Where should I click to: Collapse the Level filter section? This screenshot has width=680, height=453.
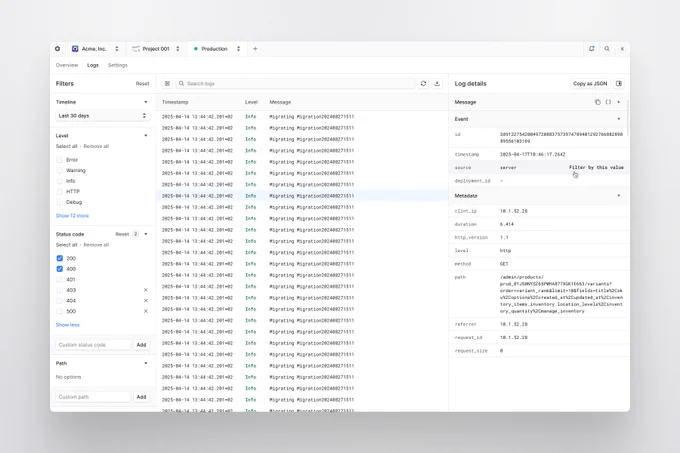click(x=146, y=136)
